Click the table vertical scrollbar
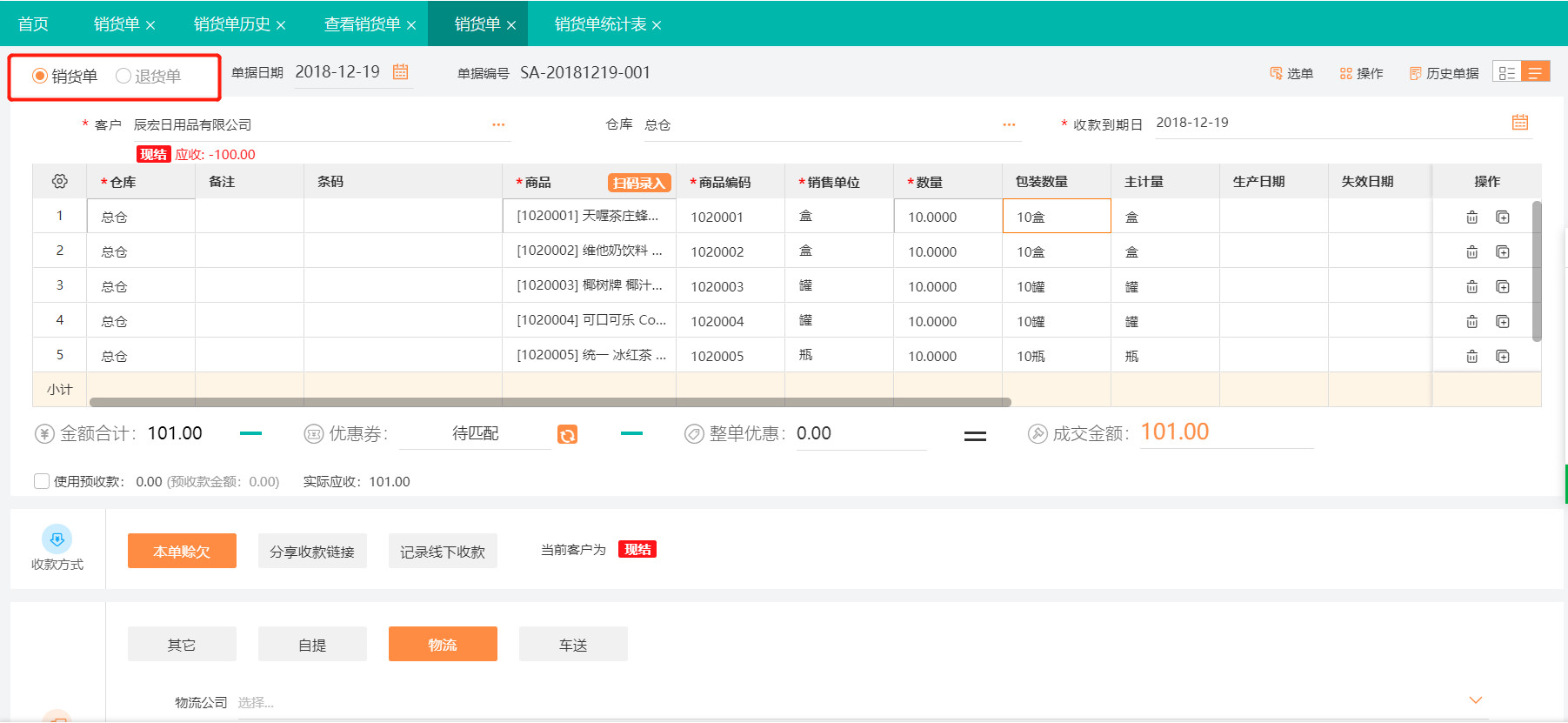 pyautogui.click(x=1536, y=271)
